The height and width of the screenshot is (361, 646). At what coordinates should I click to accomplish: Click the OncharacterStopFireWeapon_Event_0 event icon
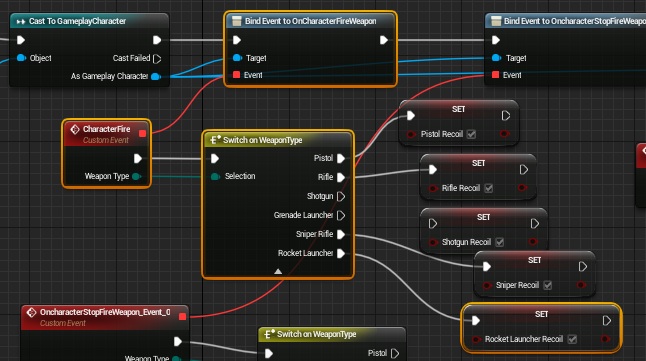pyautogui.click(x=31, y=312)
